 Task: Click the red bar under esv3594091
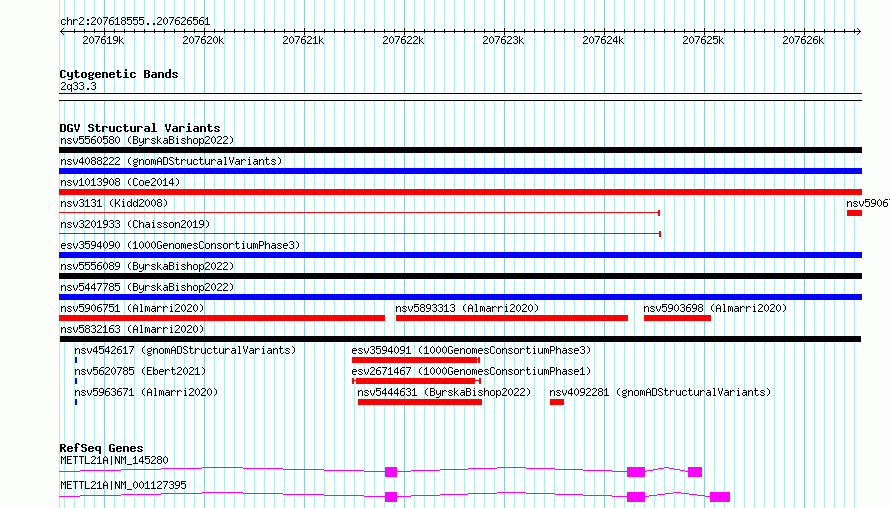[x=415, y=360]
